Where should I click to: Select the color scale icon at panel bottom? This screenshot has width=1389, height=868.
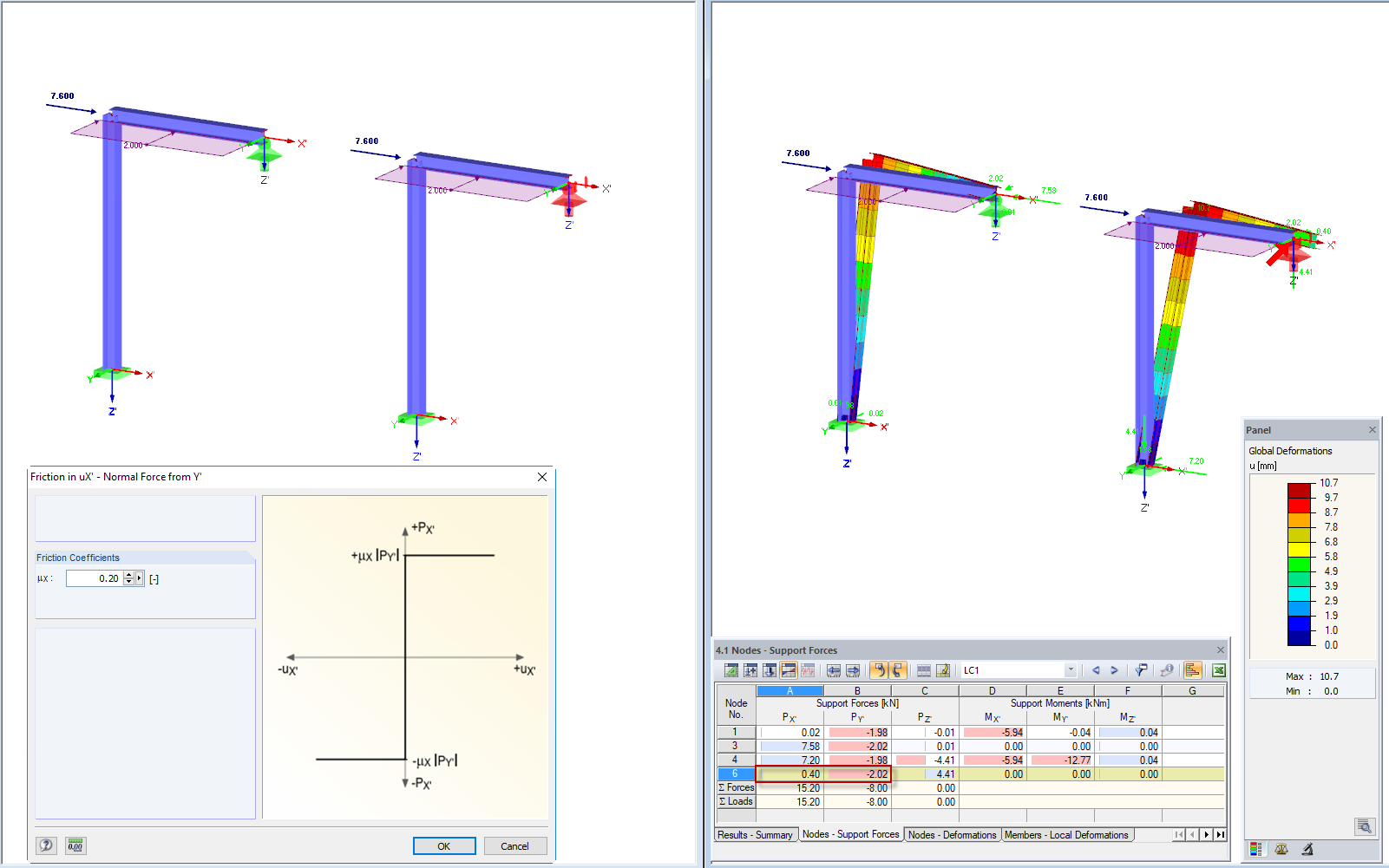[1255, 849]
